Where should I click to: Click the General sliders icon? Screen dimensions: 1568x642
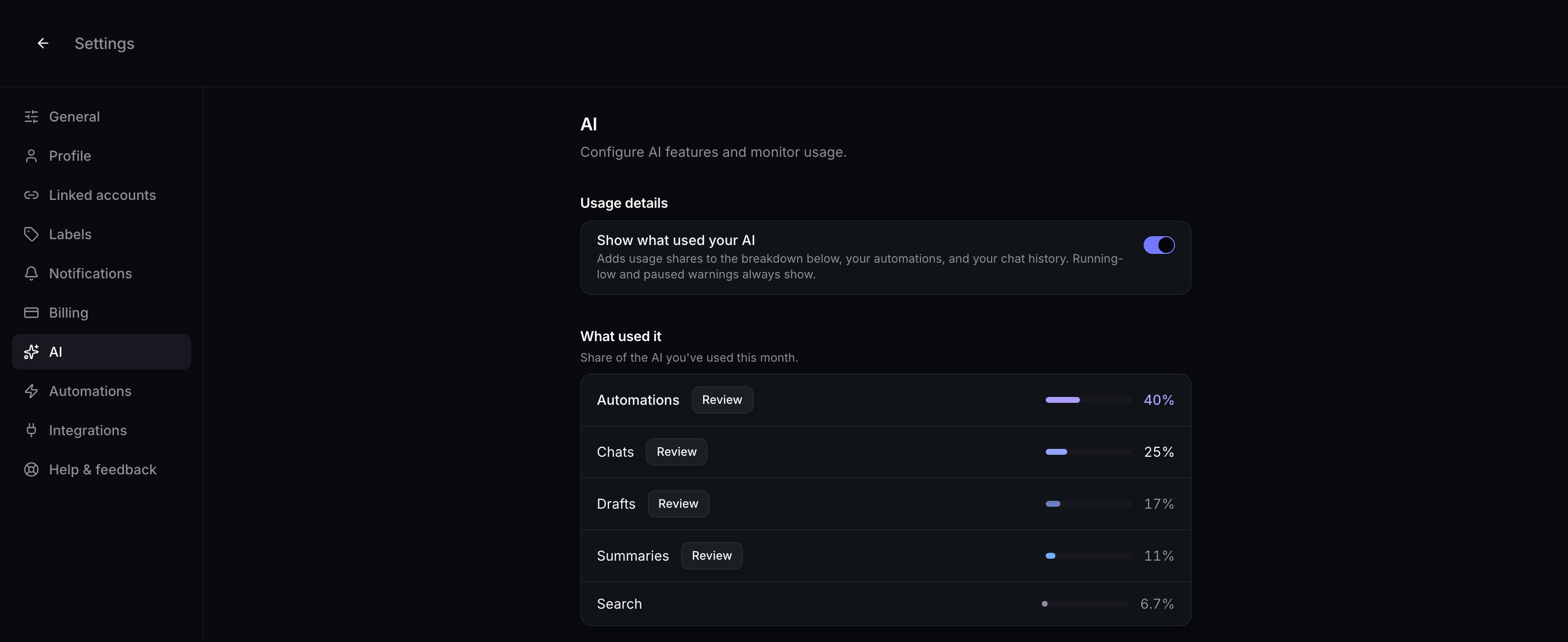pos(31,117)
